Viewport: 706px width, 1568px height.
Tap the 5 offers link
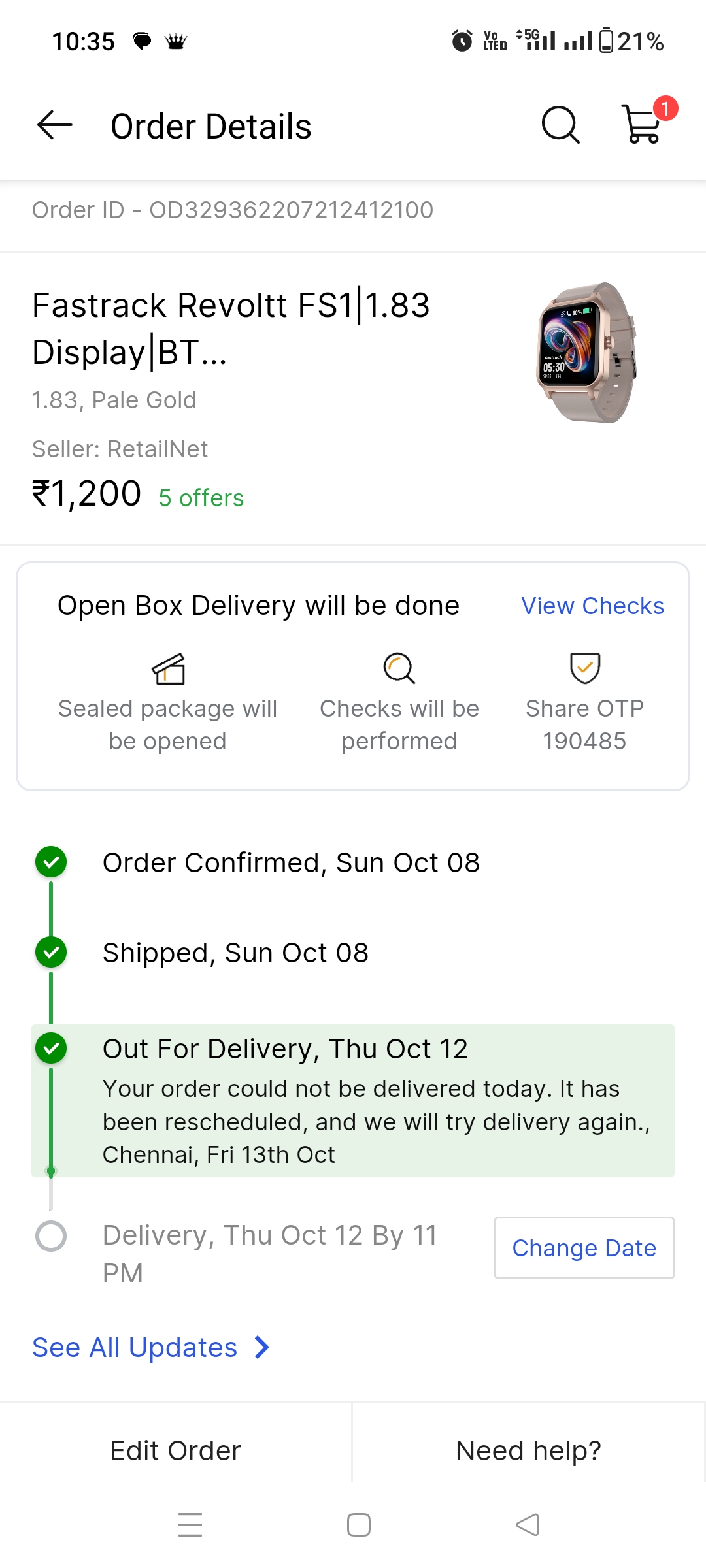pos(201,498)
